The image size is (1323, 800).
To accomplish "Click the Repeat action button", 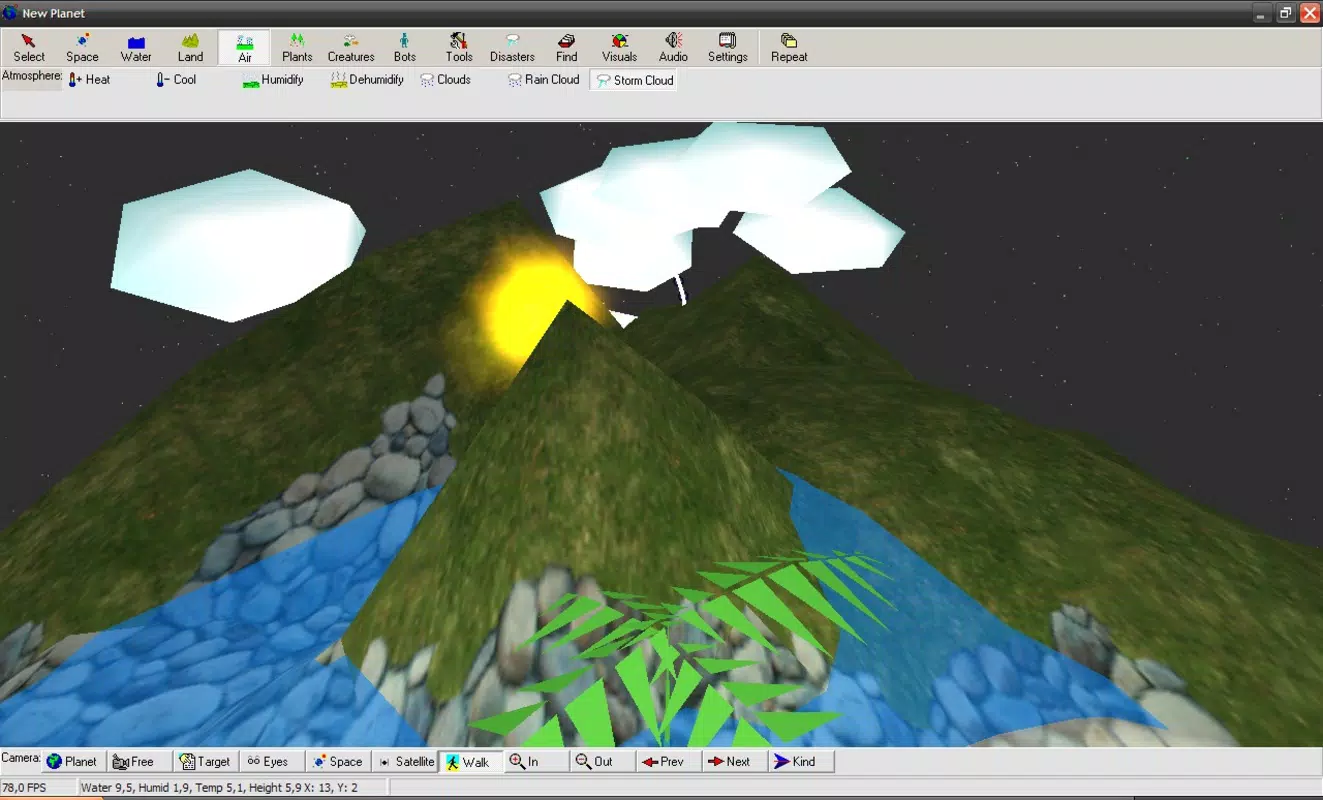I will coord(789,48).
